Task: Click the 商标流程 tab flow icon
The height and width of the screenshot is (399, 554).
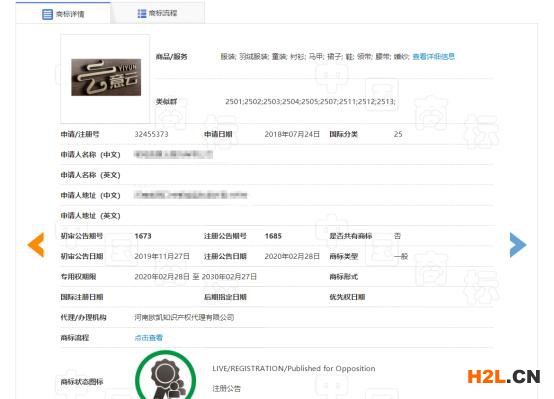Action: (142, 13)
